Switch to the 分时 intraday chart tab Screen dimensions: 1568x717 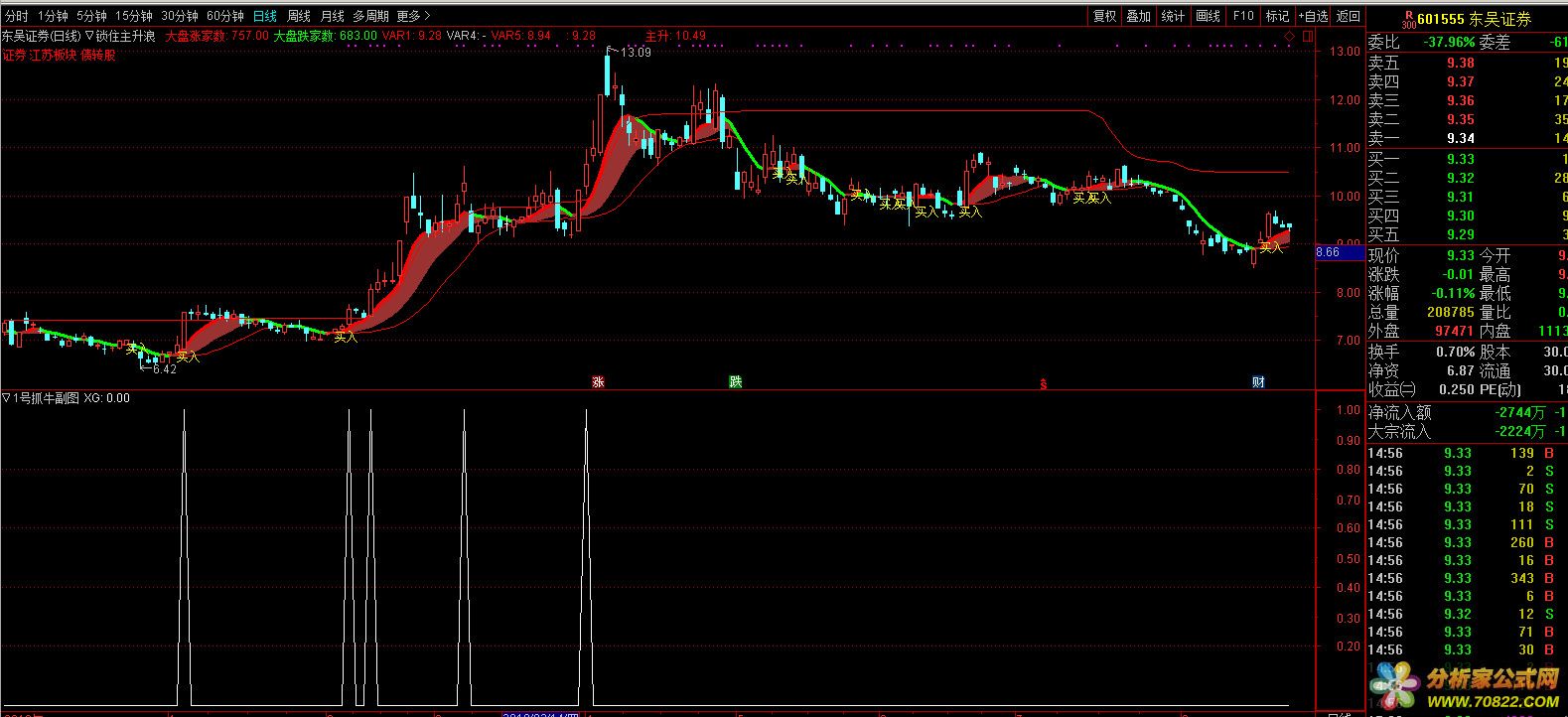[17, 16]
